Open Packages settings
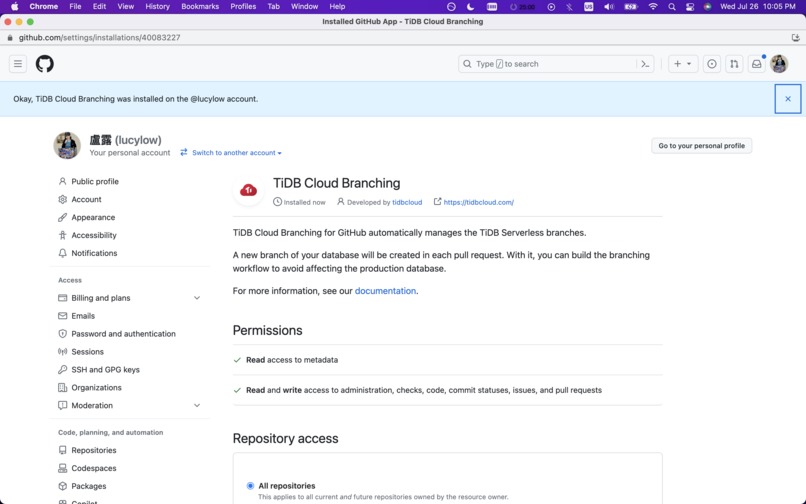Viewport: 806px width, 504px height. pos(88,487)
